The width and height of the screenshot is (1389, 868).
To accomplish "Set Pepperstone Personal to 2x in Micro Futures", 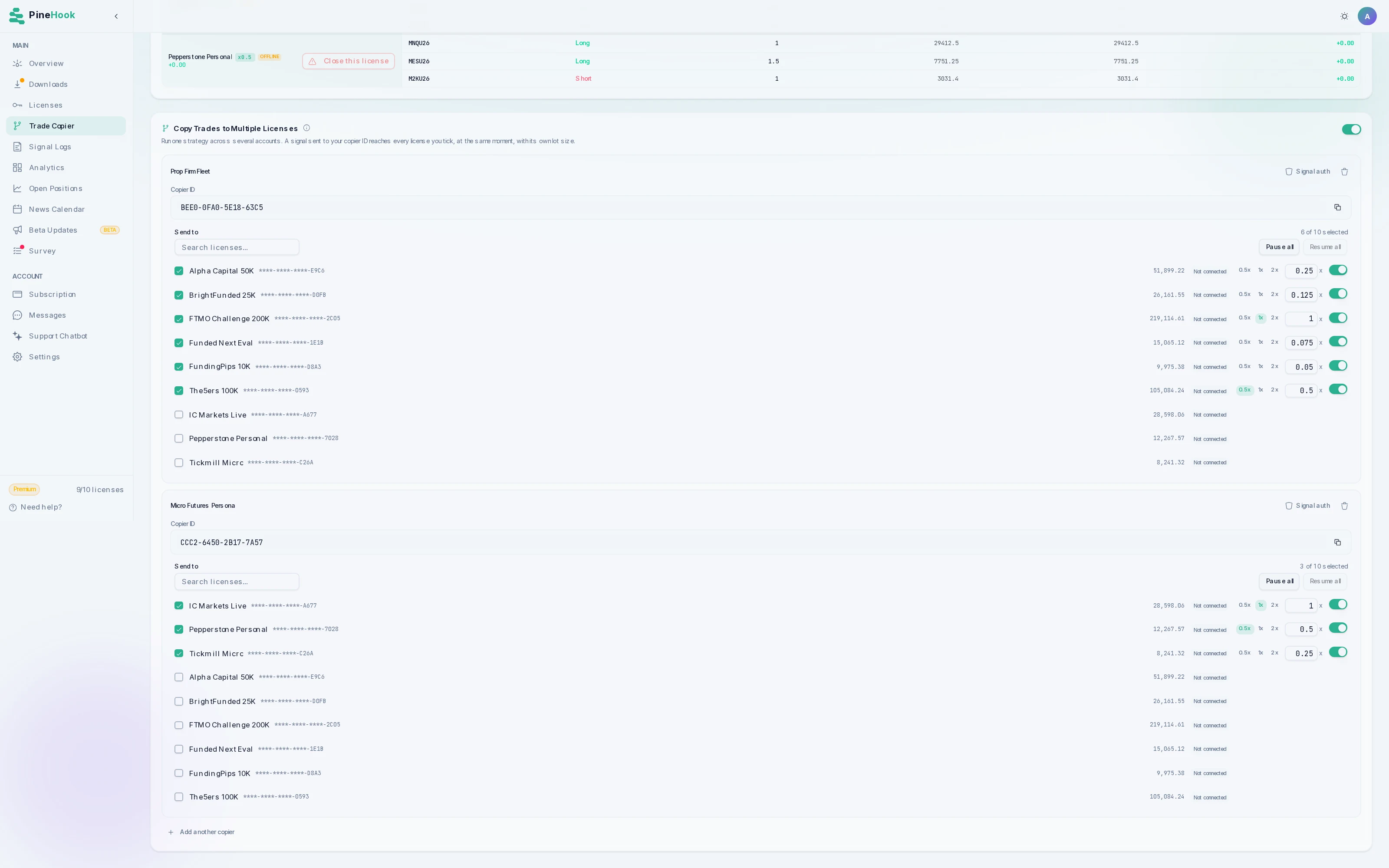I will (1274, 628).
